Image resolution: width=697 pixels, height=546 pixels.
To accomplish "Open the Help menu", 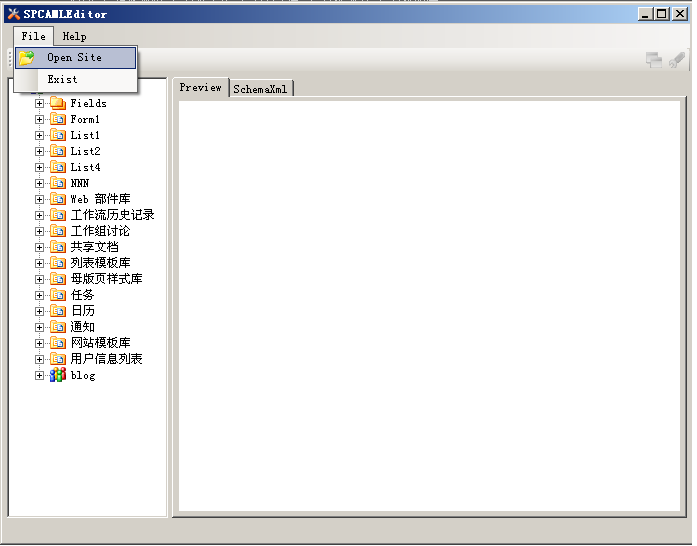I will [x=74, y=36].
